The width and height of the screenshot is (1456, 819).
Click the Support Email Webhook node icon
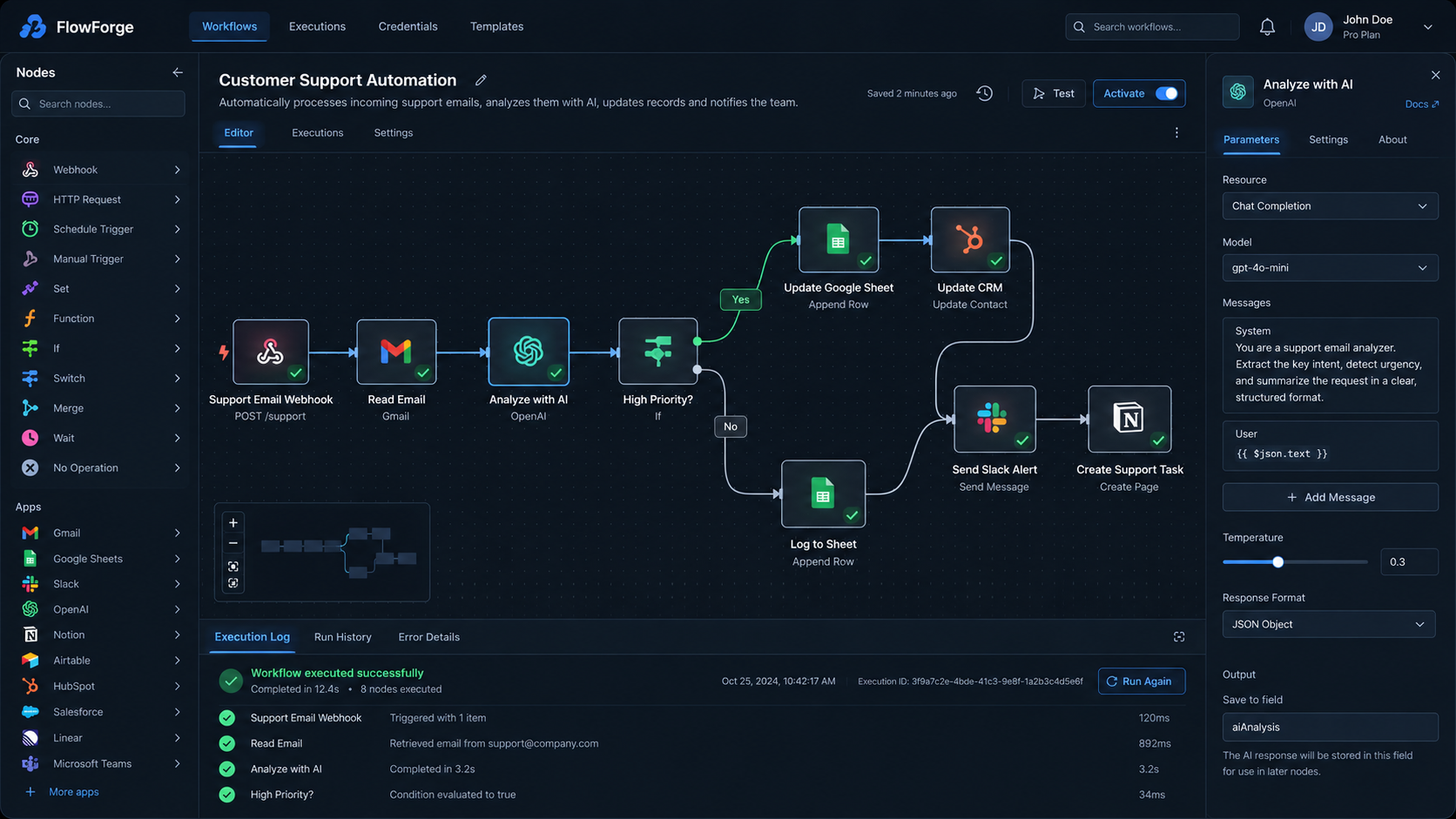[x=270, y=352]
